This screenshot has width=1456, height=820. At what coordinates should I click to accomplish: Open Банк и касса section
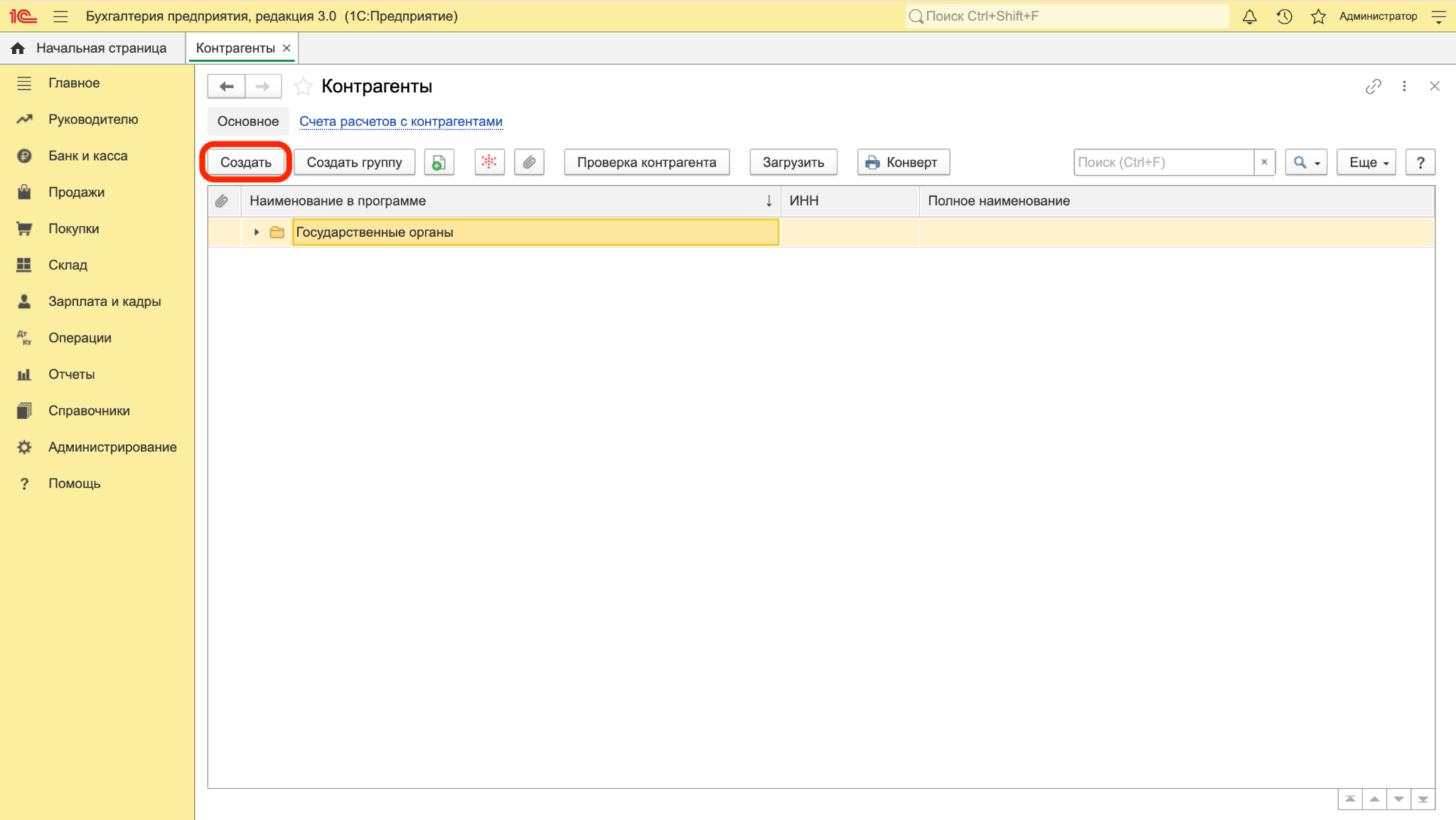point(87,156)
